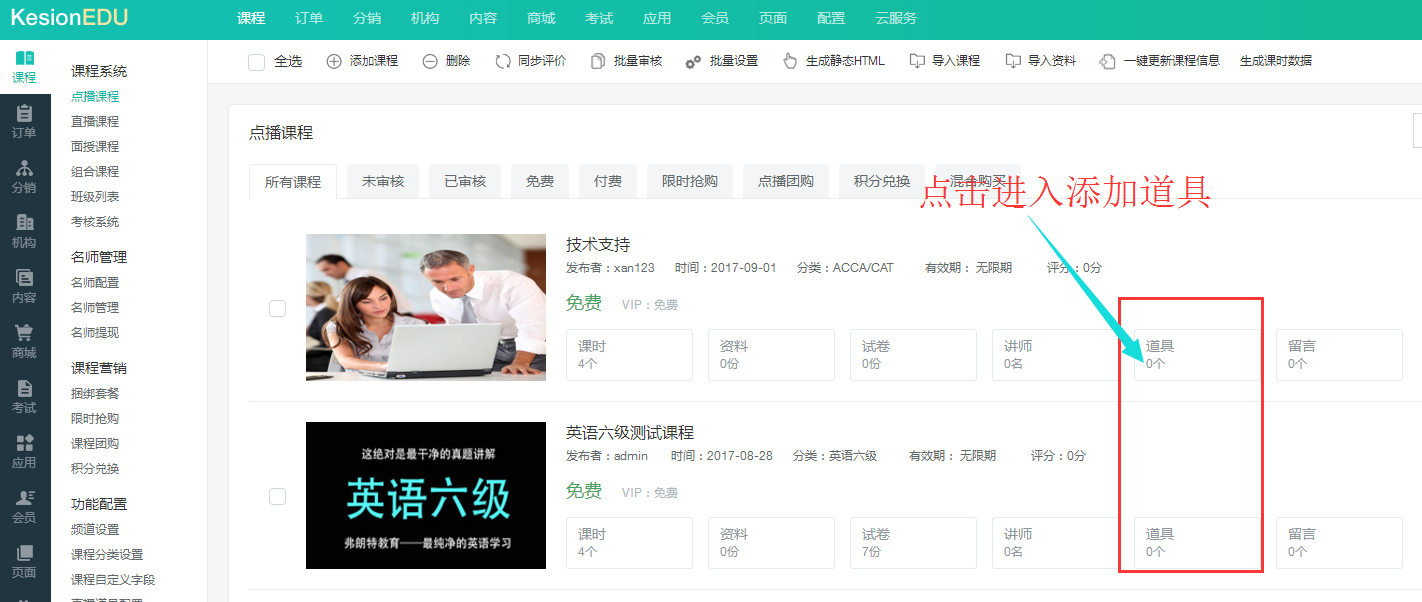The image size is (1422, 602).
Task: Open the 考试 document icon in sidebar
Action: coord(25,388)
